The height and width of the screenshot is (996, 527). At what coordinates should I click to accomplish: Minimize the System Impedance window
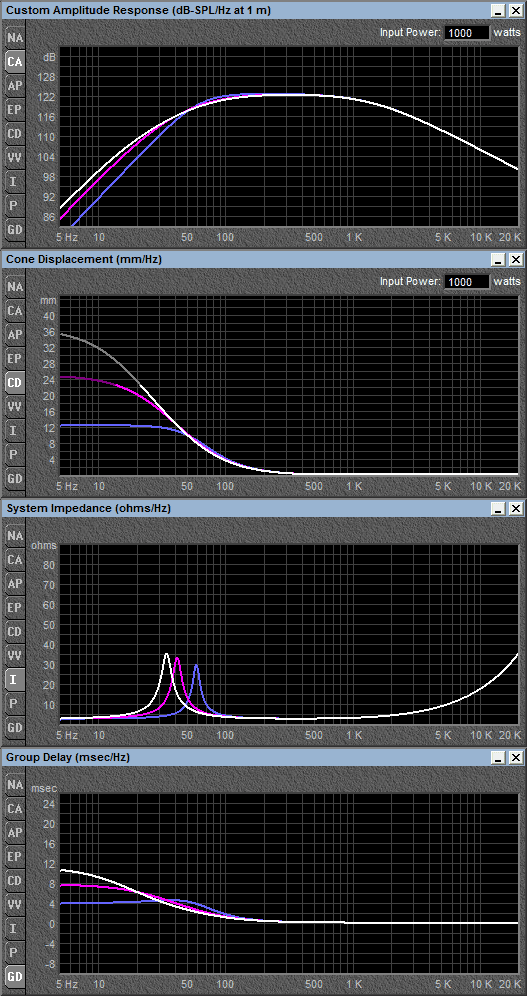click(x=499, y=509)
